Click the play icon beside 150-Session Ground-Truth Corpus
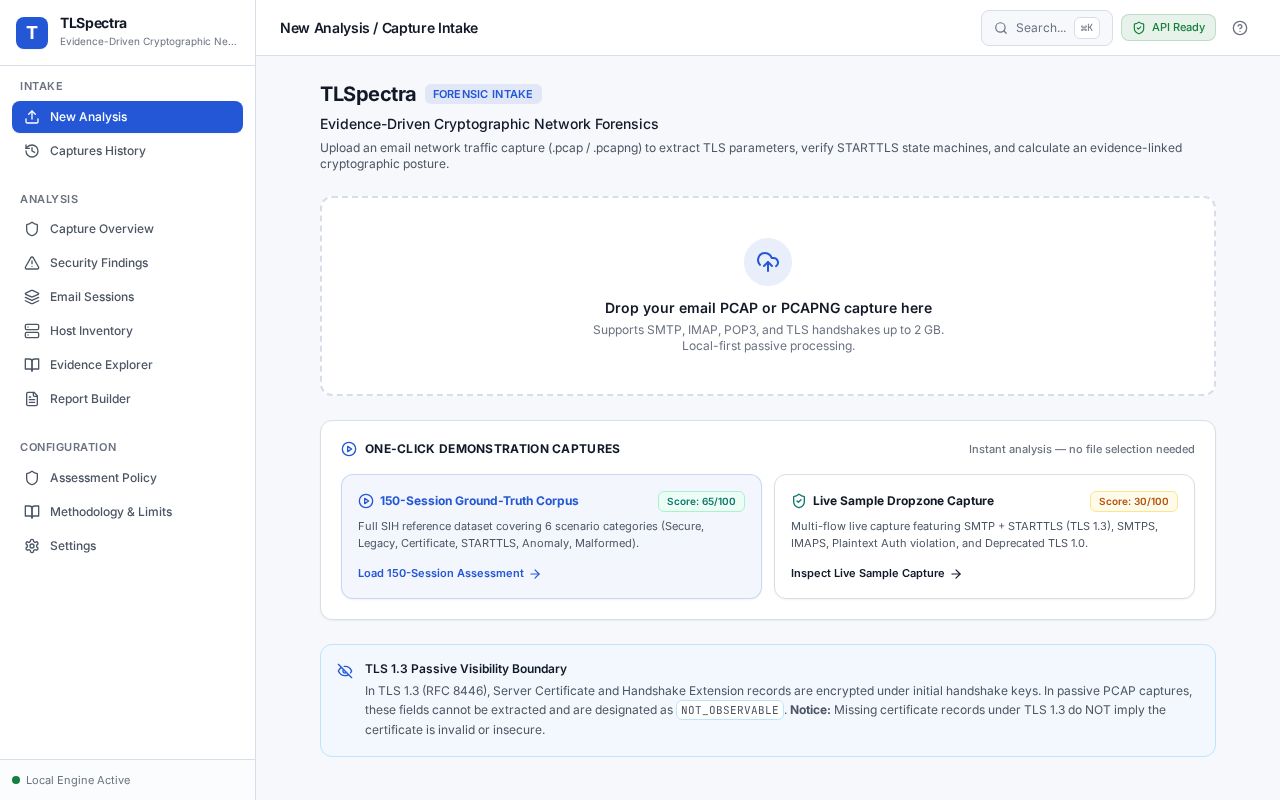The width and height of the screenshot is (1280, 800). [366, 501]
